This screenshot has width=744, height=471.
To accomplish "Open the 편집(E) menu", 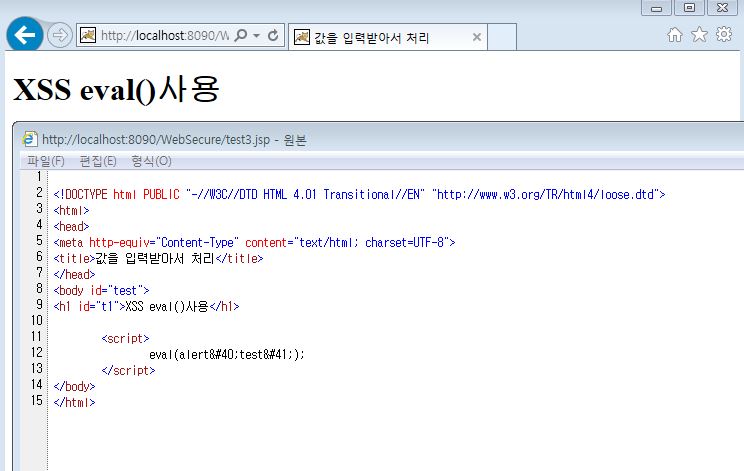I will point(98,161).
